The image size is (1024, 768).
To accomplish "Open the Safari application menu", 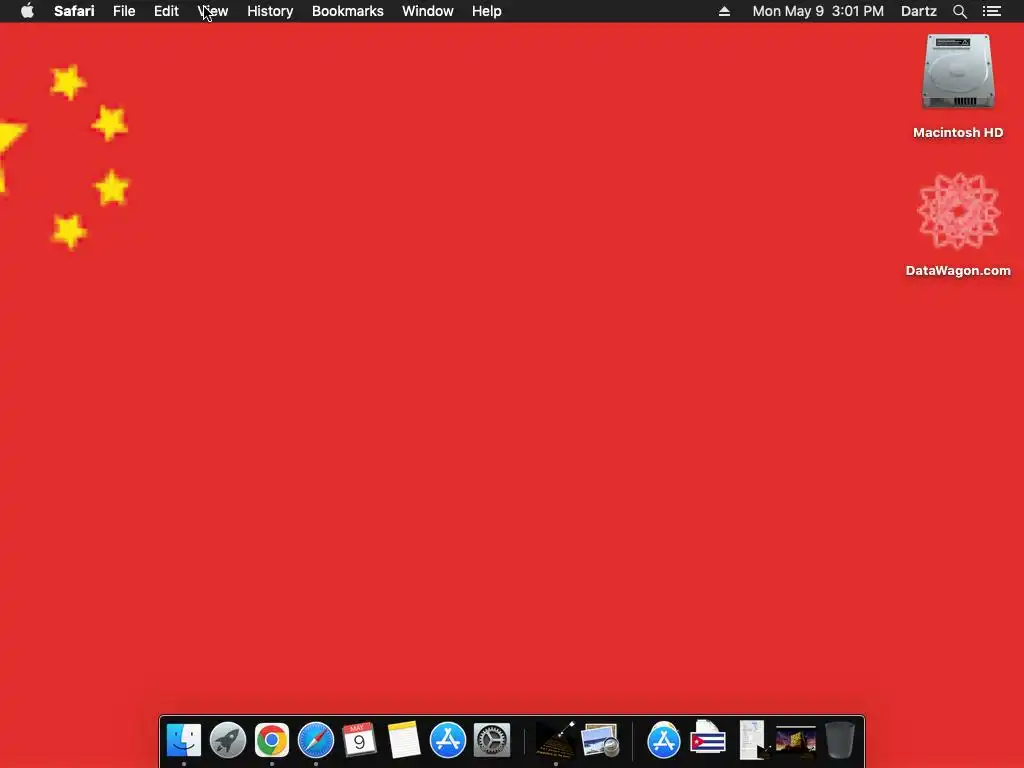I will pyautogui.click(x=74, y=11).
